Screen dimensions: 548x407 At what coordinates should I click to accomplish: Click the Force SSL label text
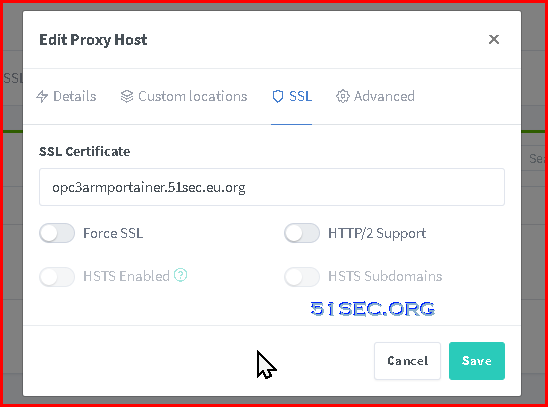pos(113,233)
